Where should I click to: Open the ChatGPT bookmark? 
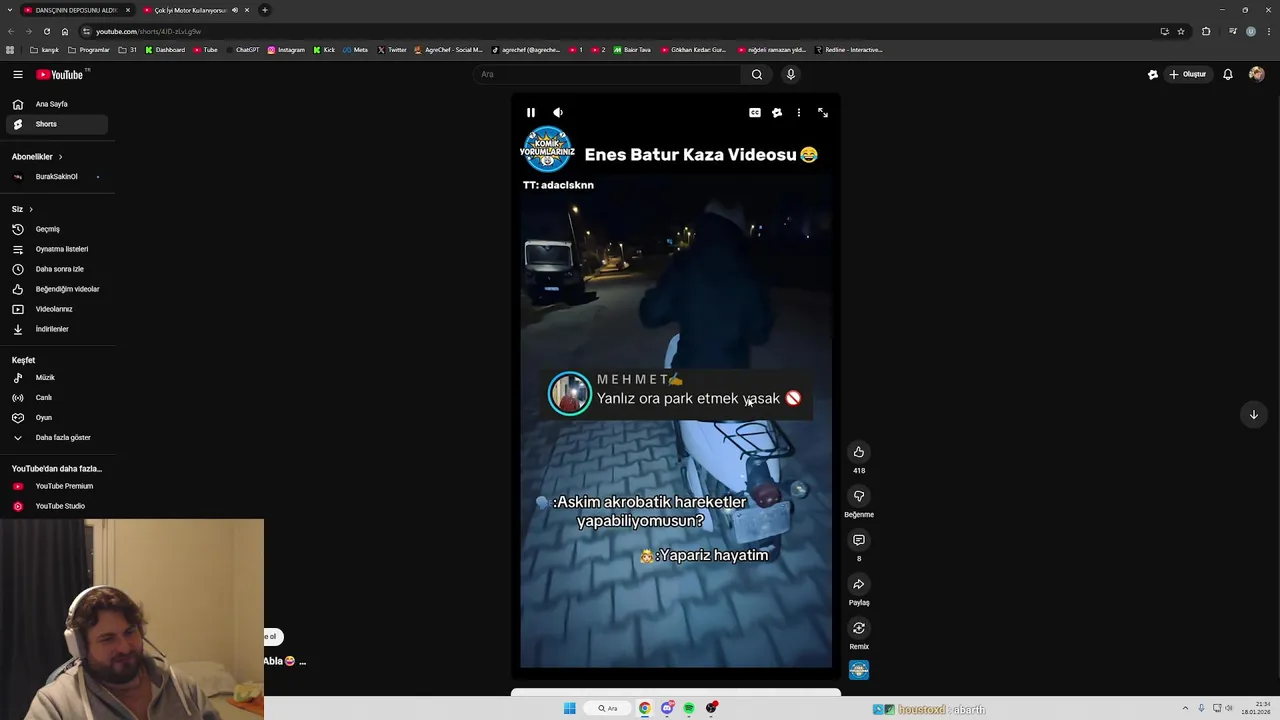click(x=242, y=50)
